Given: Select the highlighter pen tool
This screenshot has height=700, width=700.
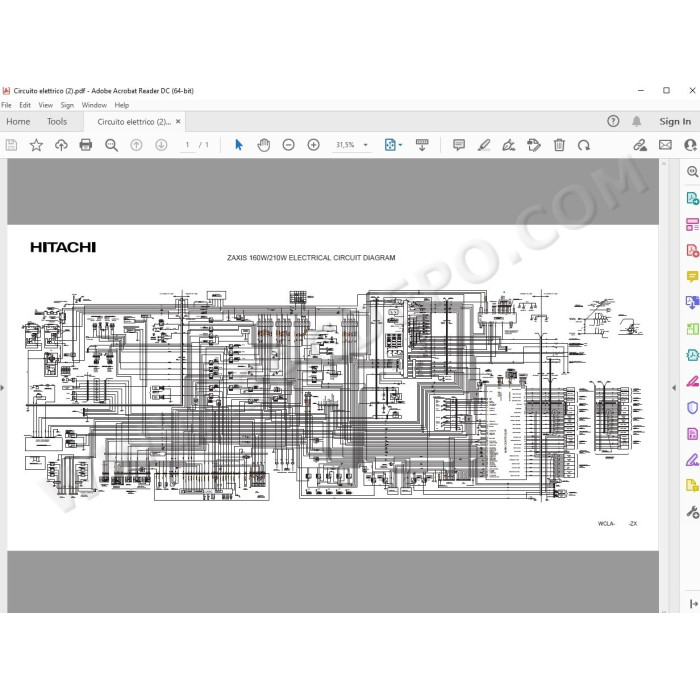Looking at the screenshot, I should click(x=484, y=145).
